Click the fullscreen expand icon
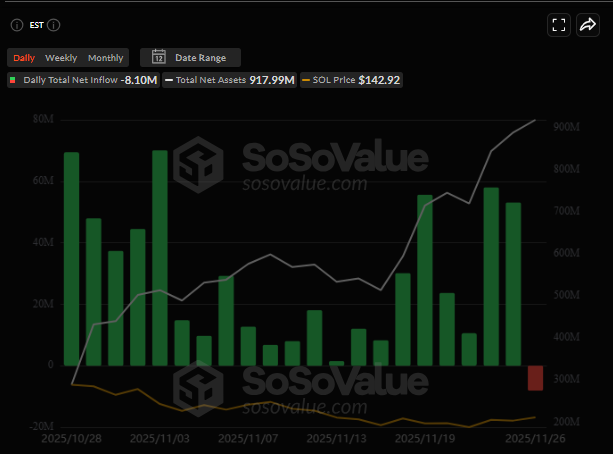Viewport: 613px width, 454px height. (560, 25)
